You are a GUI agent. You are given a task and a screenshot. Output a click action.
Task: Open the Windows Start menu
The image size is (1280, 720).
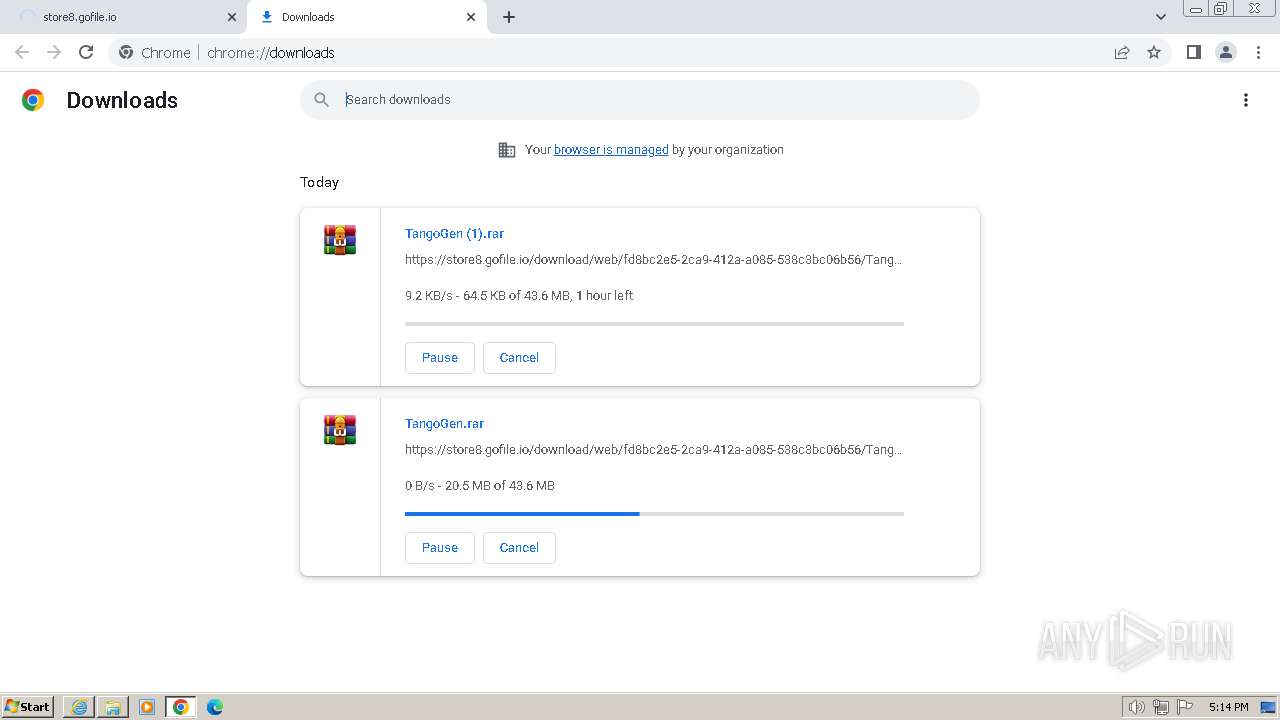point(28,707)
